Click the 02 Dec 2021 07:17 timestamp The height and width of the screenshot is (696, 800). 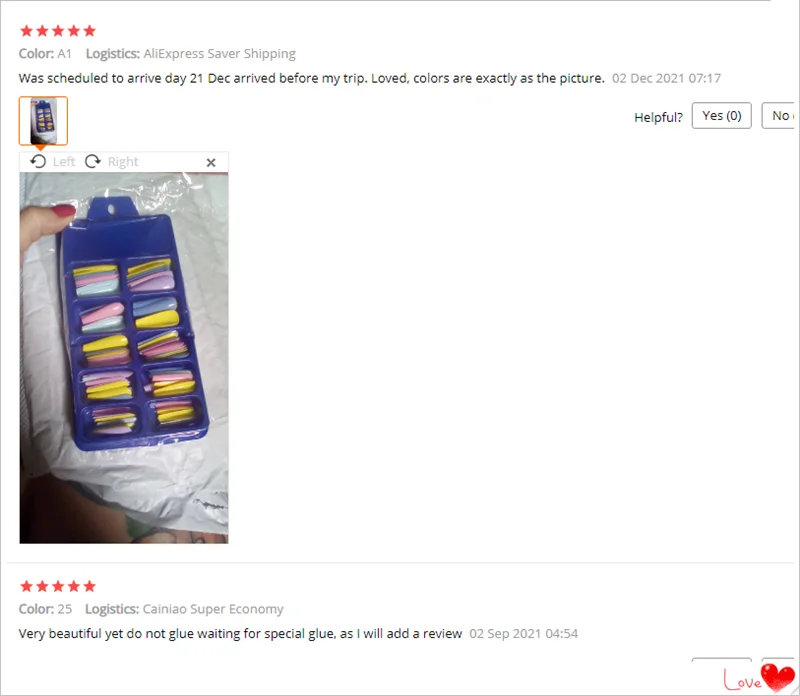coord(666,78)
